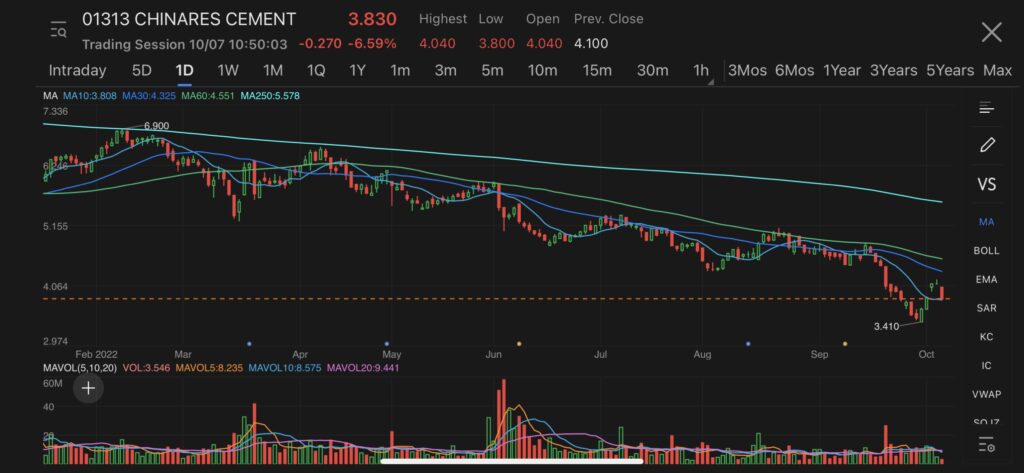Tap the MA30:4.325 legend label
The image size is (1024, 473).
pyautogui.click(x=149, y=96)
